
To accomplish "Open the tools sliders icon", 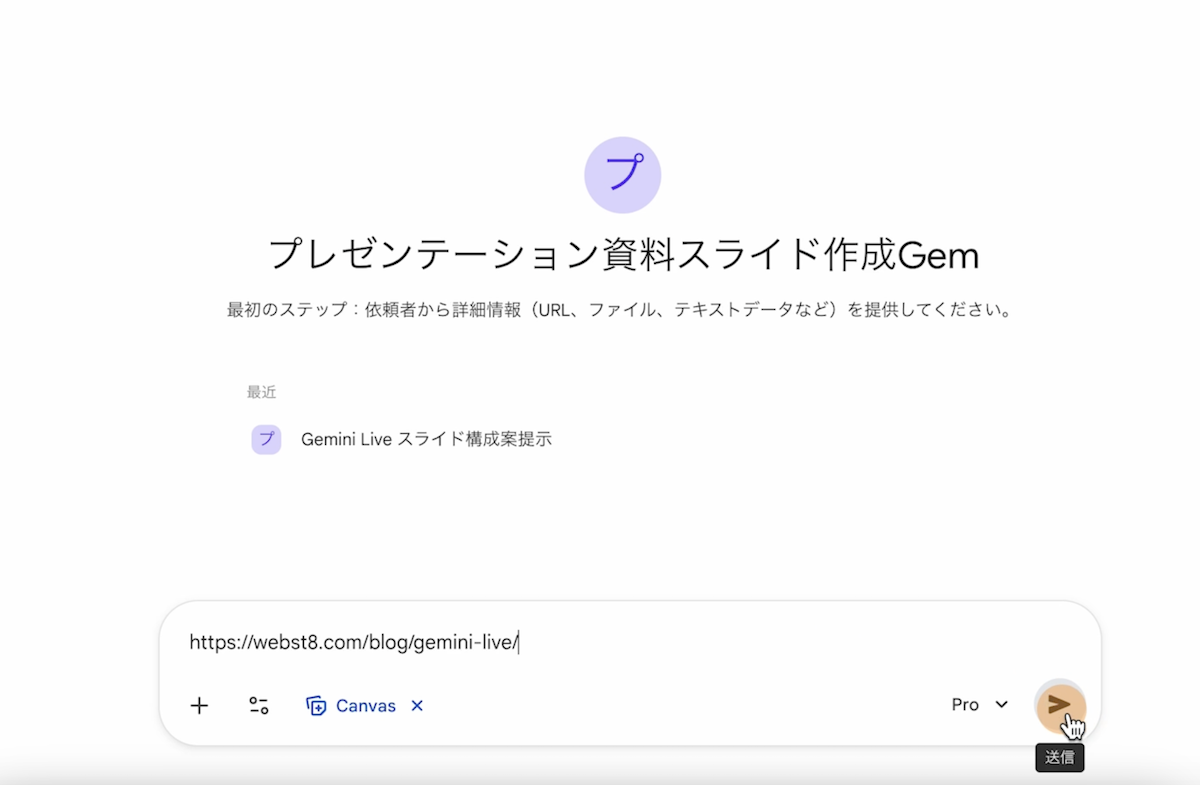I will pos(259,706).
